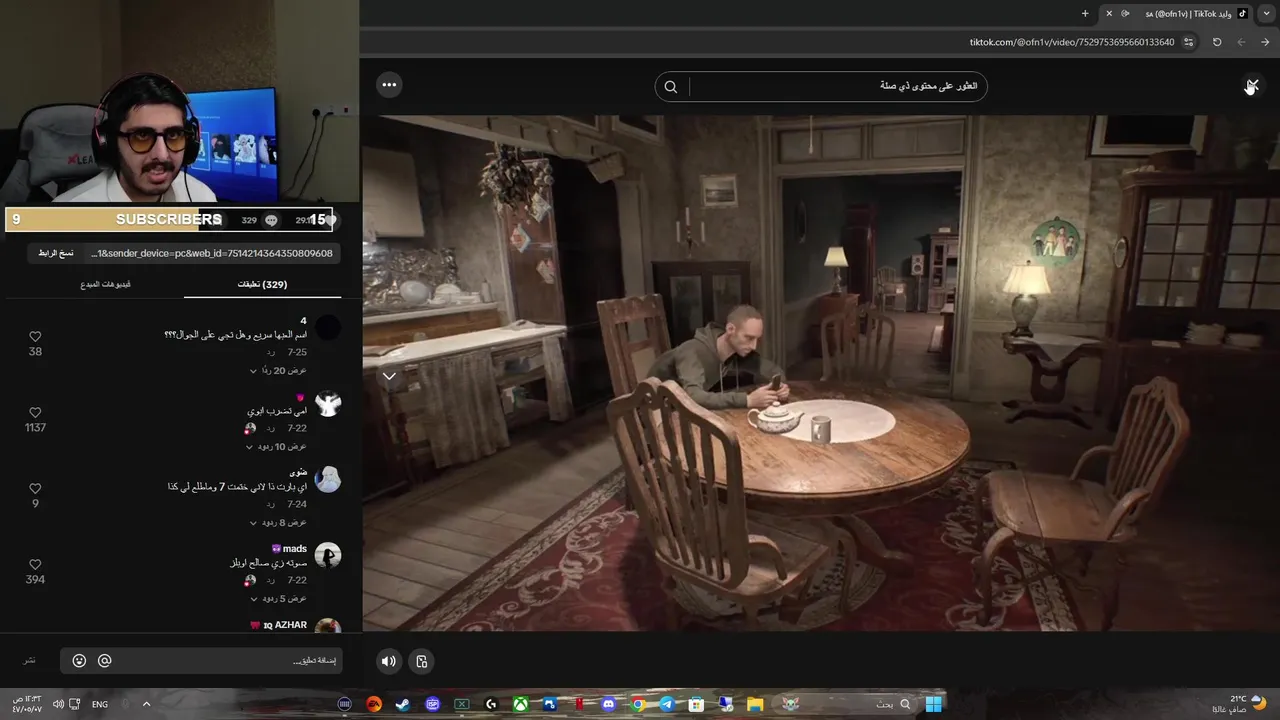Open Discord from the taskbar
1280x720 pixels.
(608, 704)
